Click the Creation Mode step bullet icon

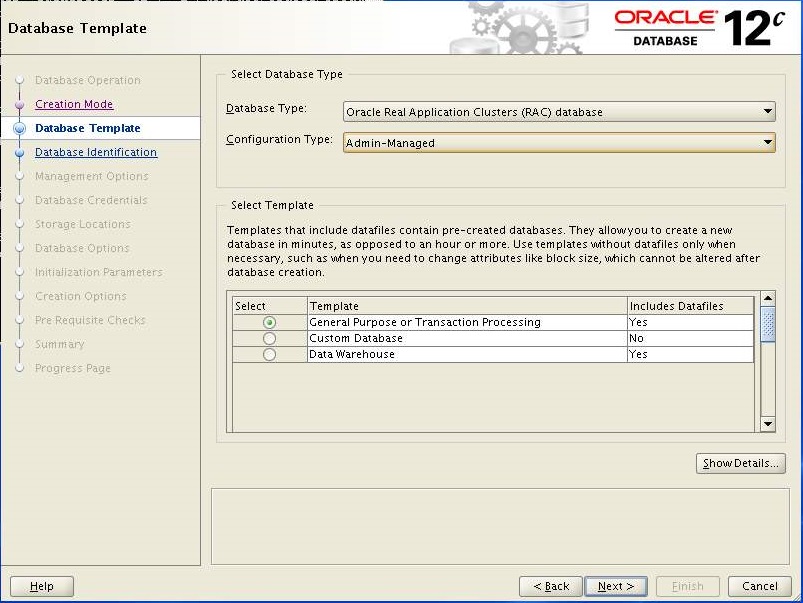click(19, 105)
